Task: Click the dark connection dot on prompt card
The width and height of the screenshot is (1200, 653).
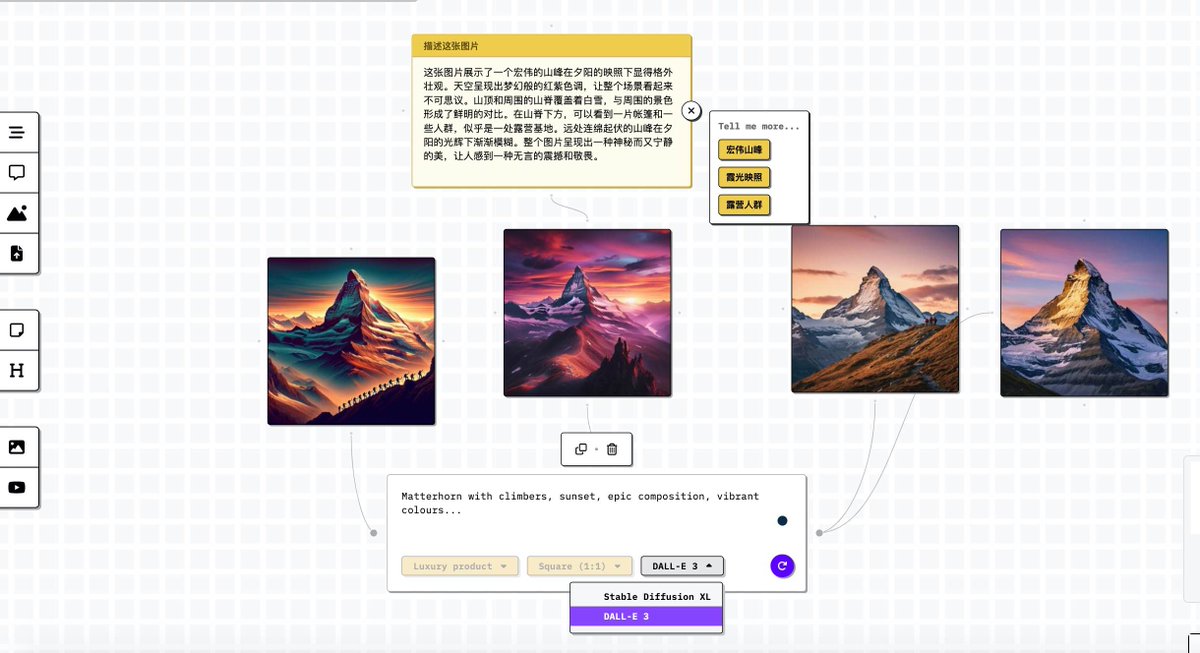Action: click(x=783, y=520)
